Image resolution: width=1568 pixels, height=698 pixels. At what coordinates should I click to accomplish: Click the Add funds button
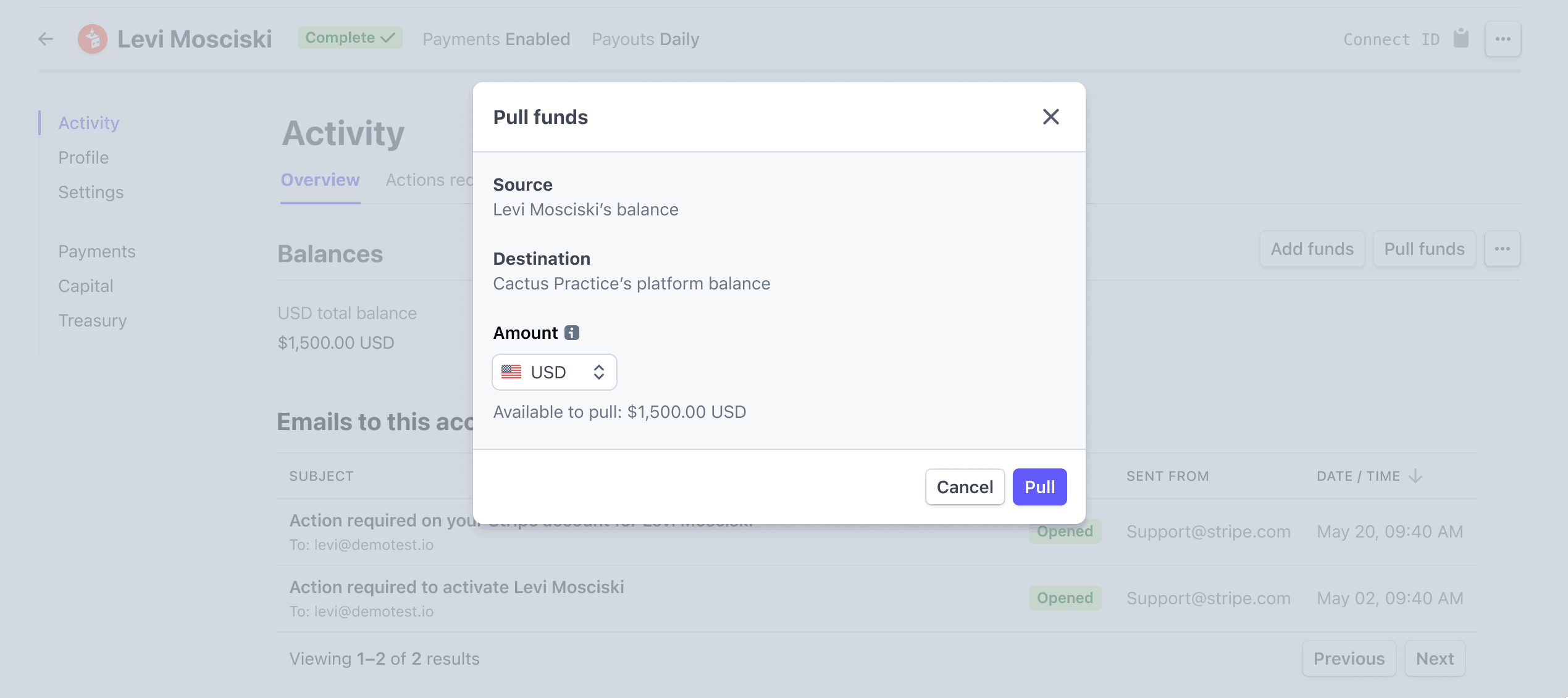[1312, 248]
